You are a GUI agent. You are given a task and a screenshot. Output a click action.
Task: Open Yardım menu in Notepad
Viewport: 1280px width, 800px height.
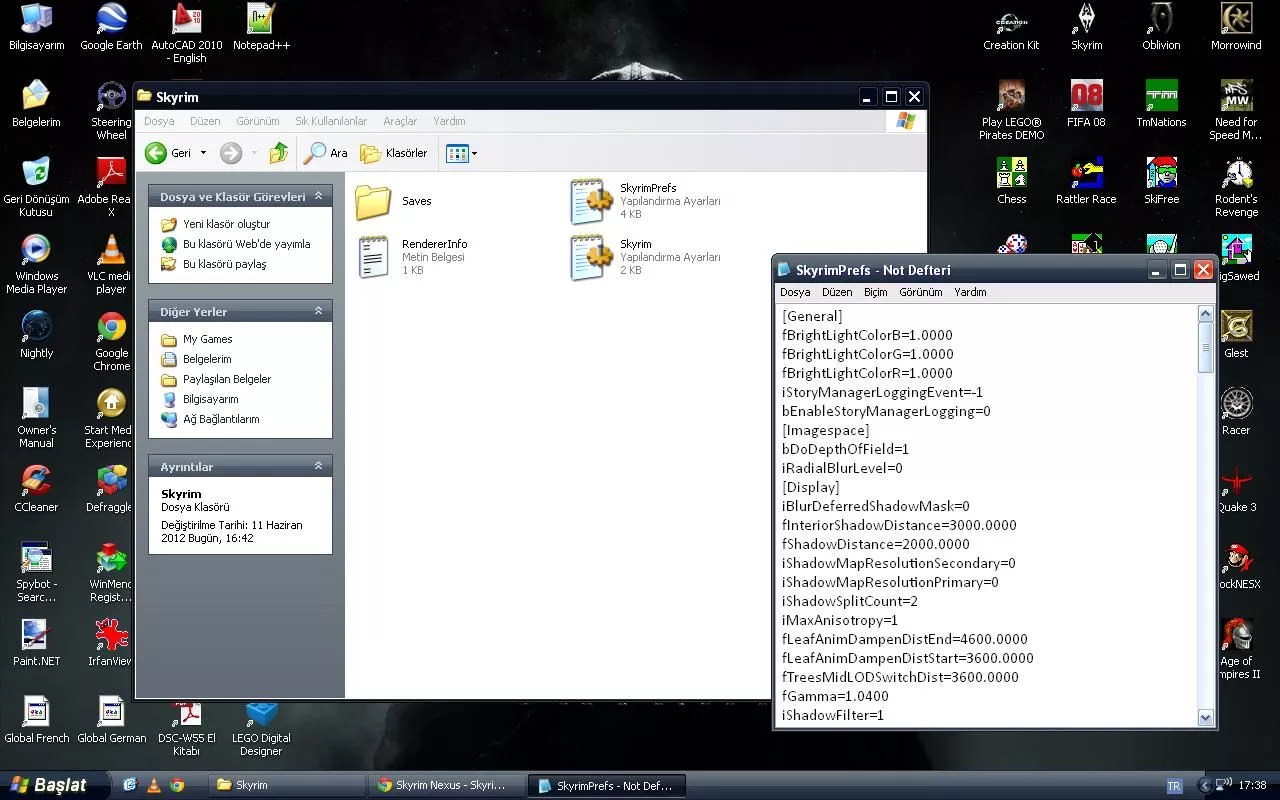point(970,292)
